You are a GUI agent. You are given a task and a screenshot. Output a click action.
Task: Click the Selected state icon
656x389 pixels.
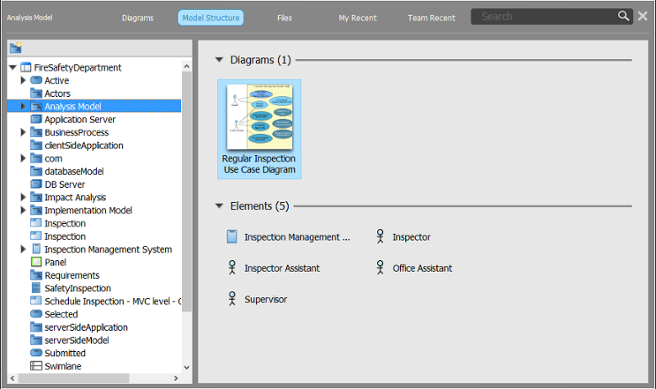tap(36, 314)
